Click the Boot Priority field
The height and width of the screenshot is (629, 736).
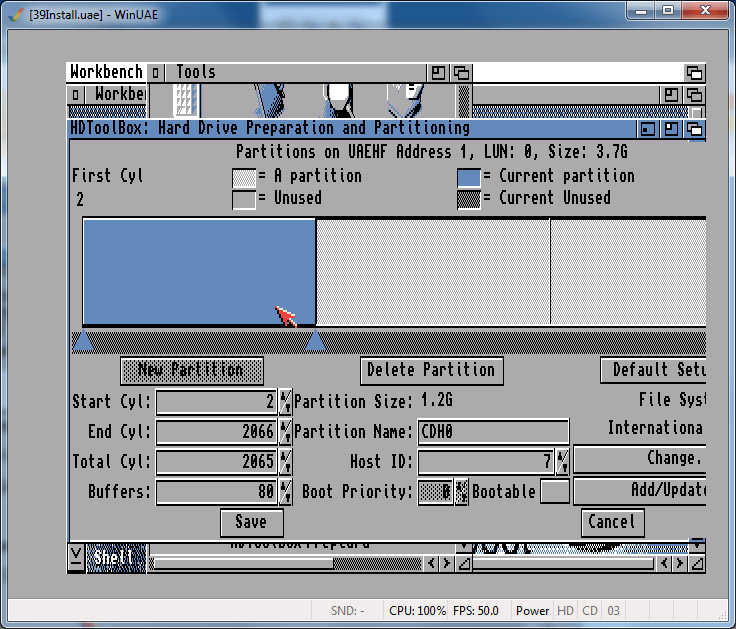pos(436,491)
